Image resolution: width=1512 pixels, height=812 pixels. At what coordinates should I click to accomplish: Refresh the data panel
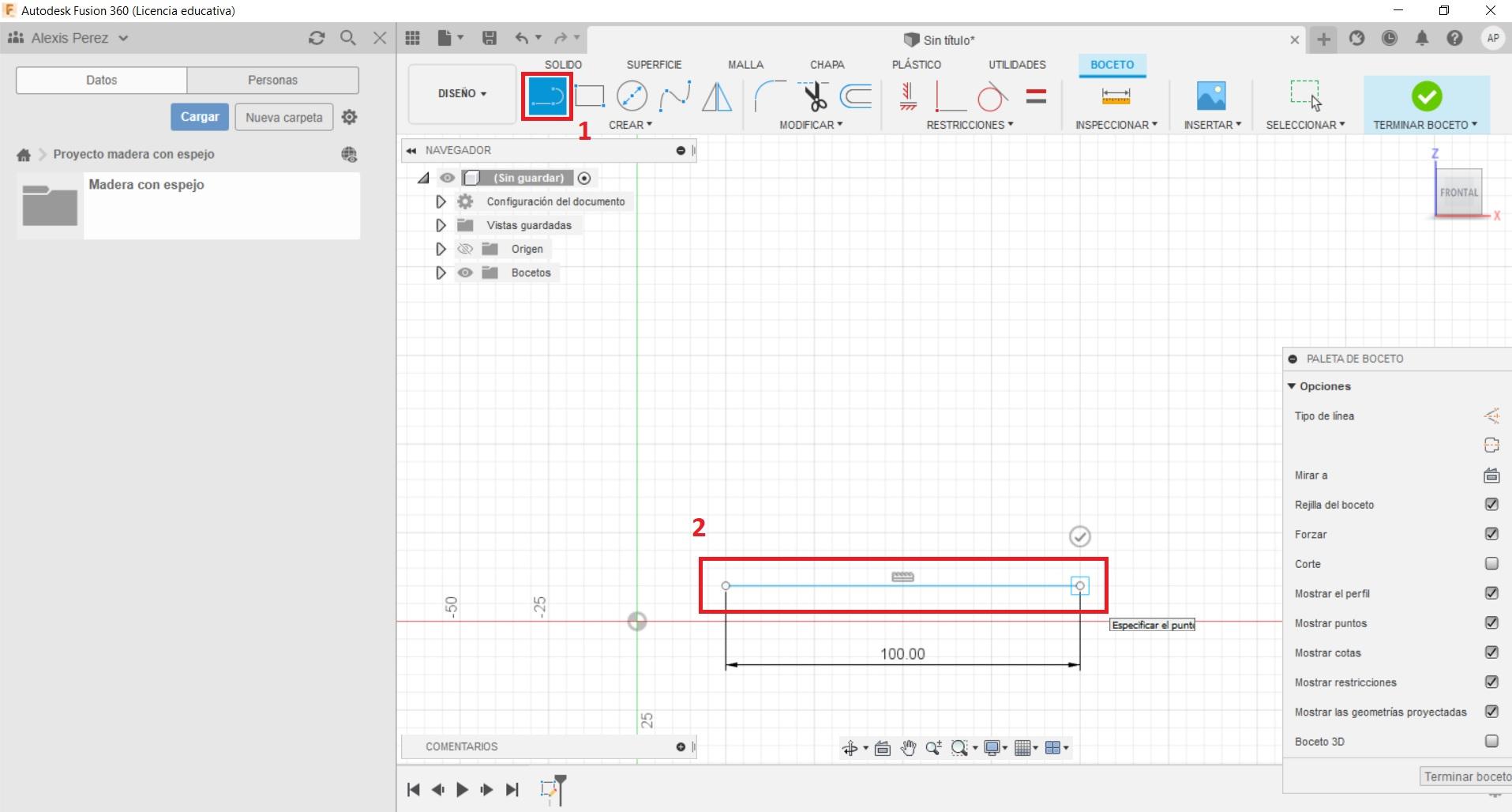(317, 38)
